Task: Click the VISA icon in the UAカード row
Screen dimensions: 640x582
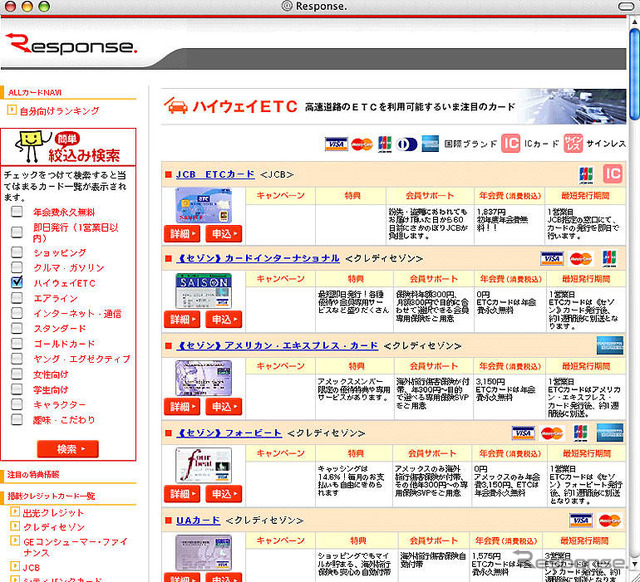Action: coord(581,520)
